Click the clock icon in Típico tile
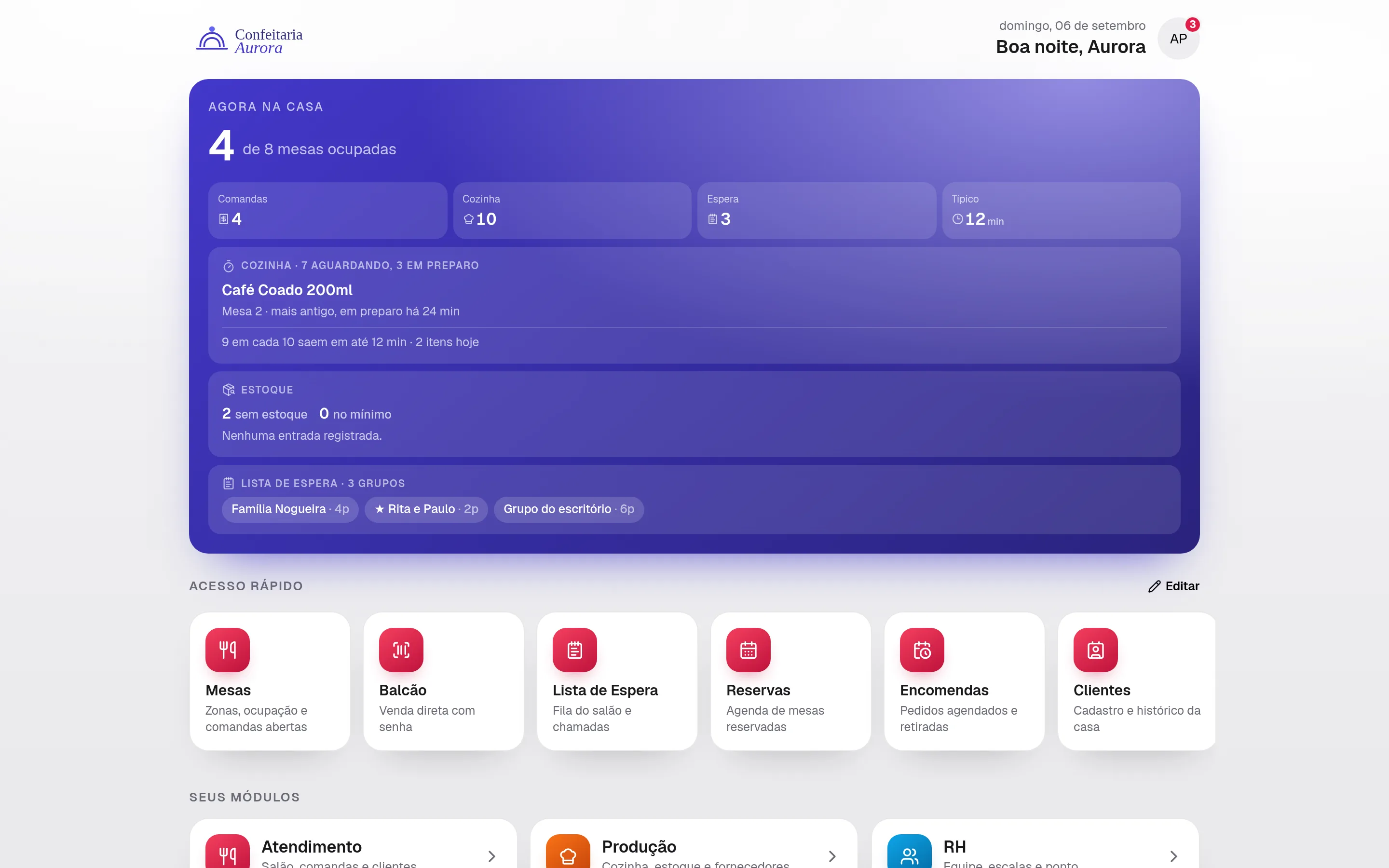The width and height of the screenshot is (1389, 868). (x=957, y=219)
